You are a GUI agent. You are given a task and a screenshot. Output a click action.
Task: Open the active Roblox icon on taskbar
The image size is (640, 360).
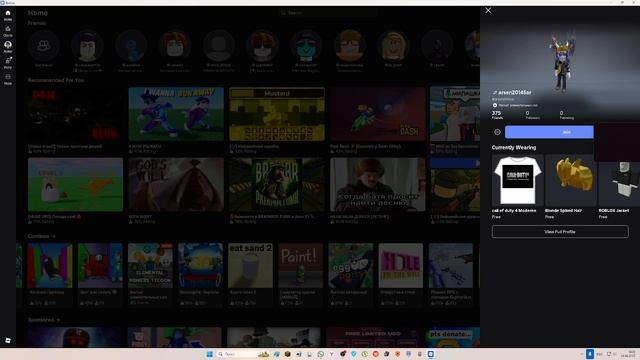431,354
